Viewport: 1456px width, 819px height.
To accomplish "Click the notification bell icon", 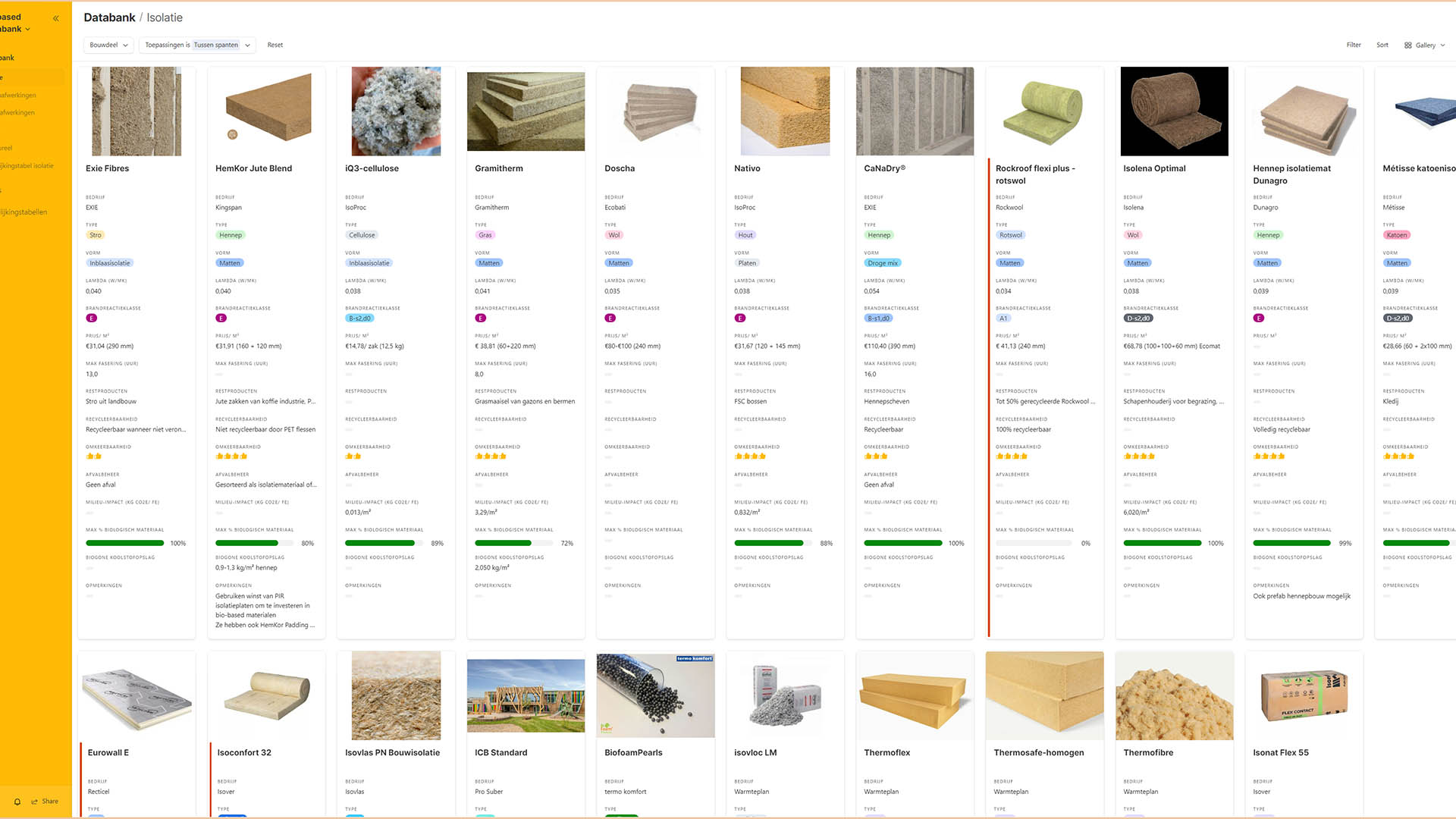I will pos(17,802).
